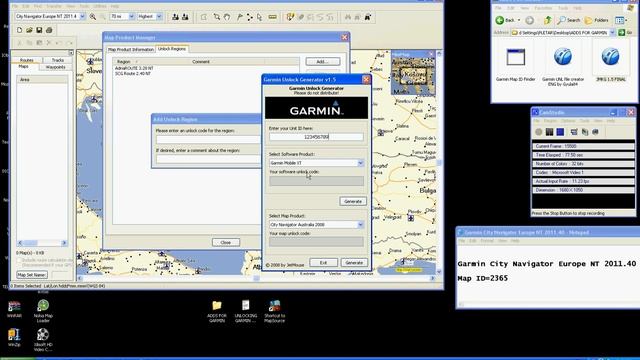The width and height of the screenshot is (640, 360).
Task: Switch to the Routes tab
Action: click(x=27, y=60)
